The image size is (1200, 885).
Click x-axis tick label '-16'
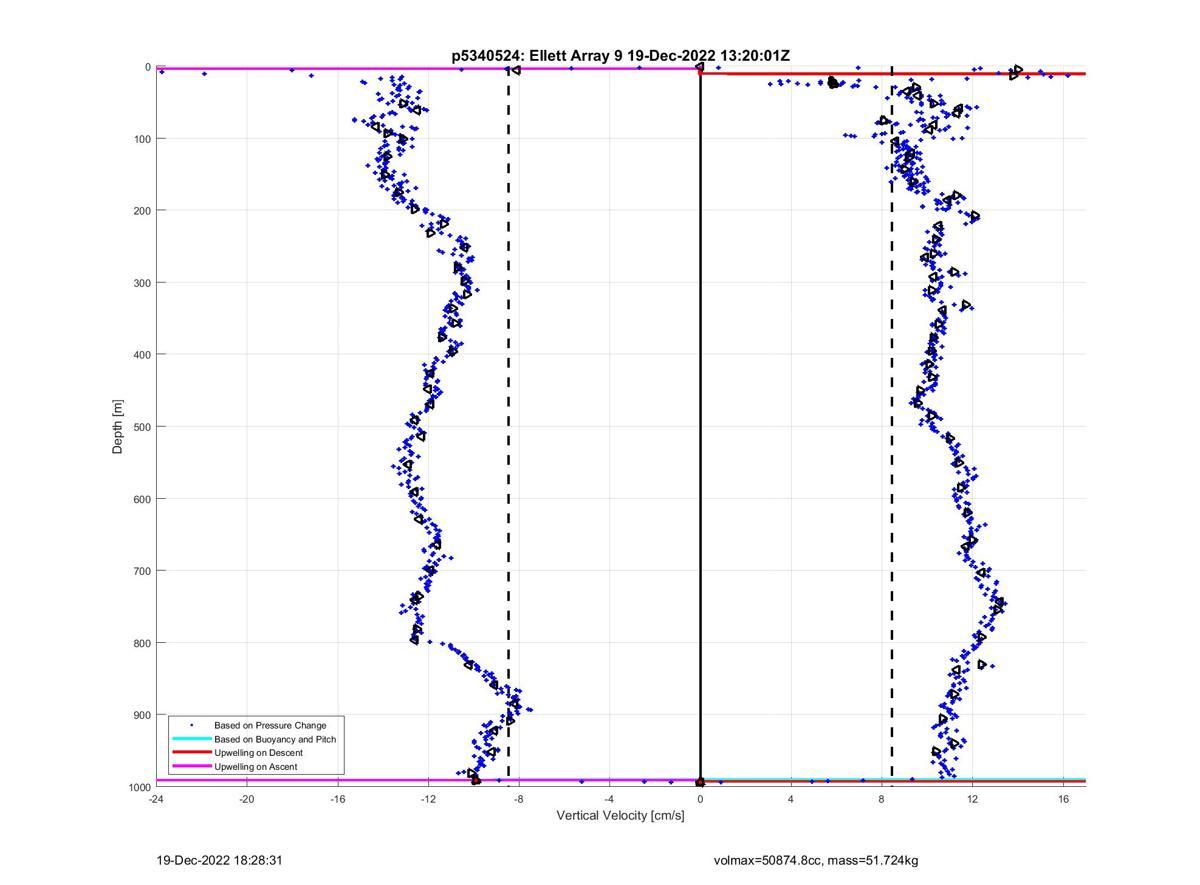pos(337,799)
